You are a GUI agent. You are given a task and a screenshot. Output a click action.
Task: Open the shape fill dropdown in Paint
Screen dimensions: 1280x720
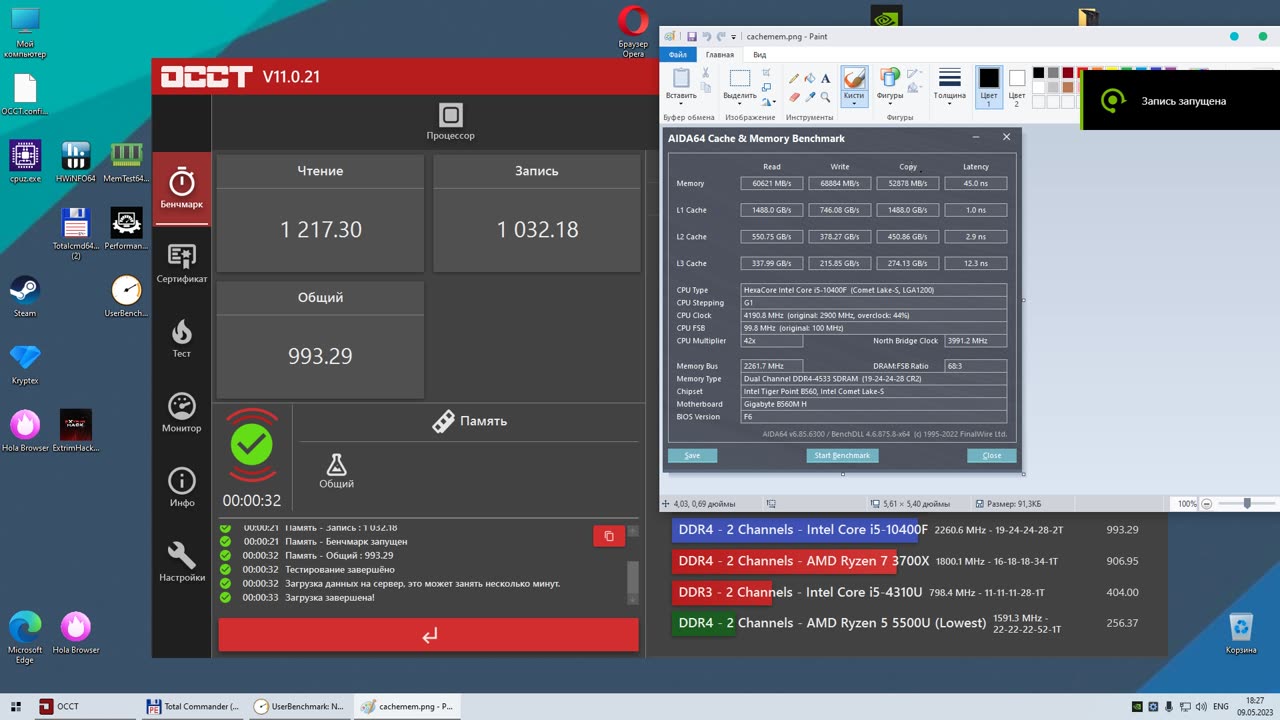pyautogui.click(x=914, y=88)
